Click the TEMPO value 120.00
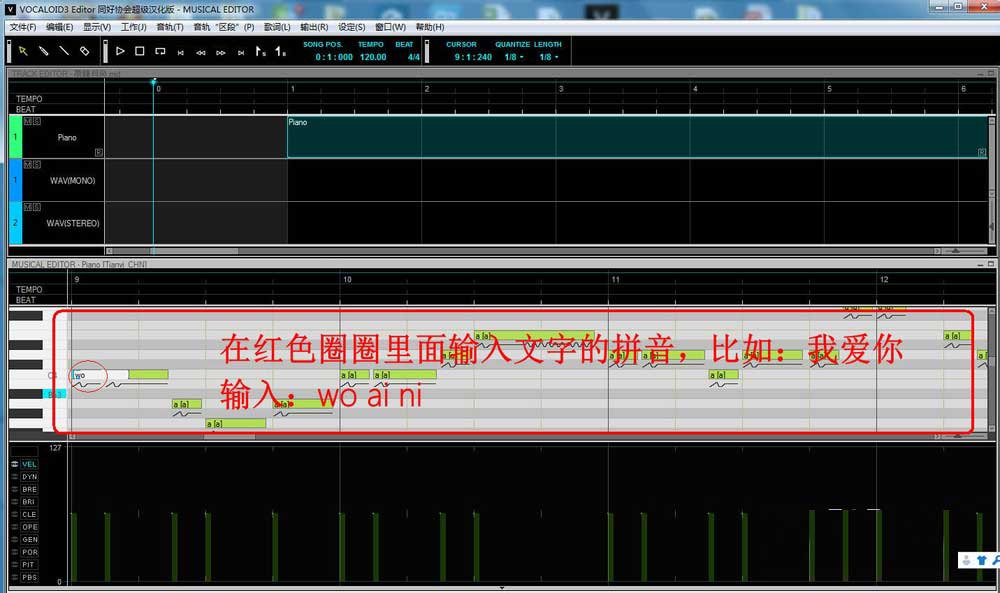This screenshot has width=1000, height=593. (373, 57)
